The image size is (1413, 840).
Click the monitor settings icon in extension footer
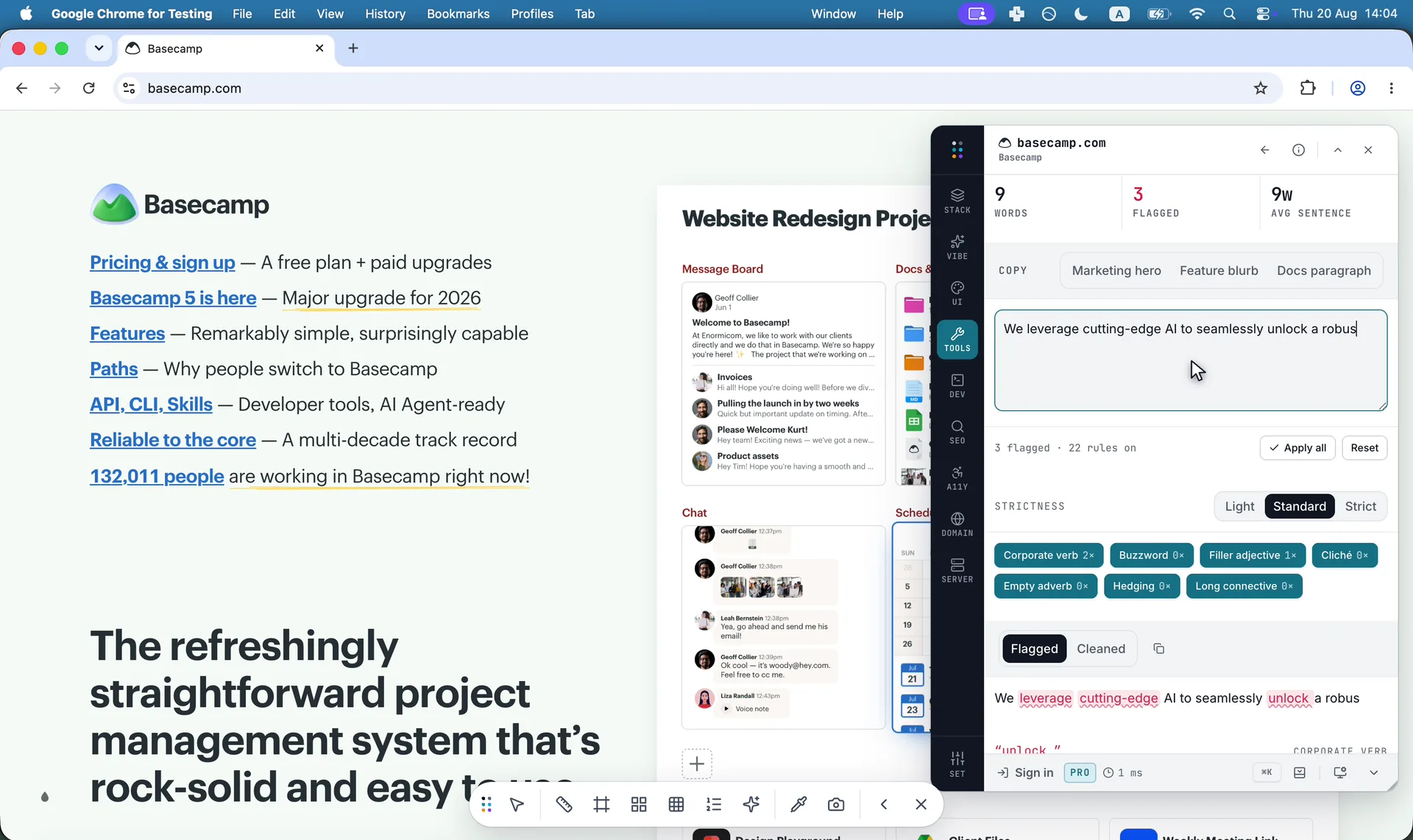coord(1340,773)
